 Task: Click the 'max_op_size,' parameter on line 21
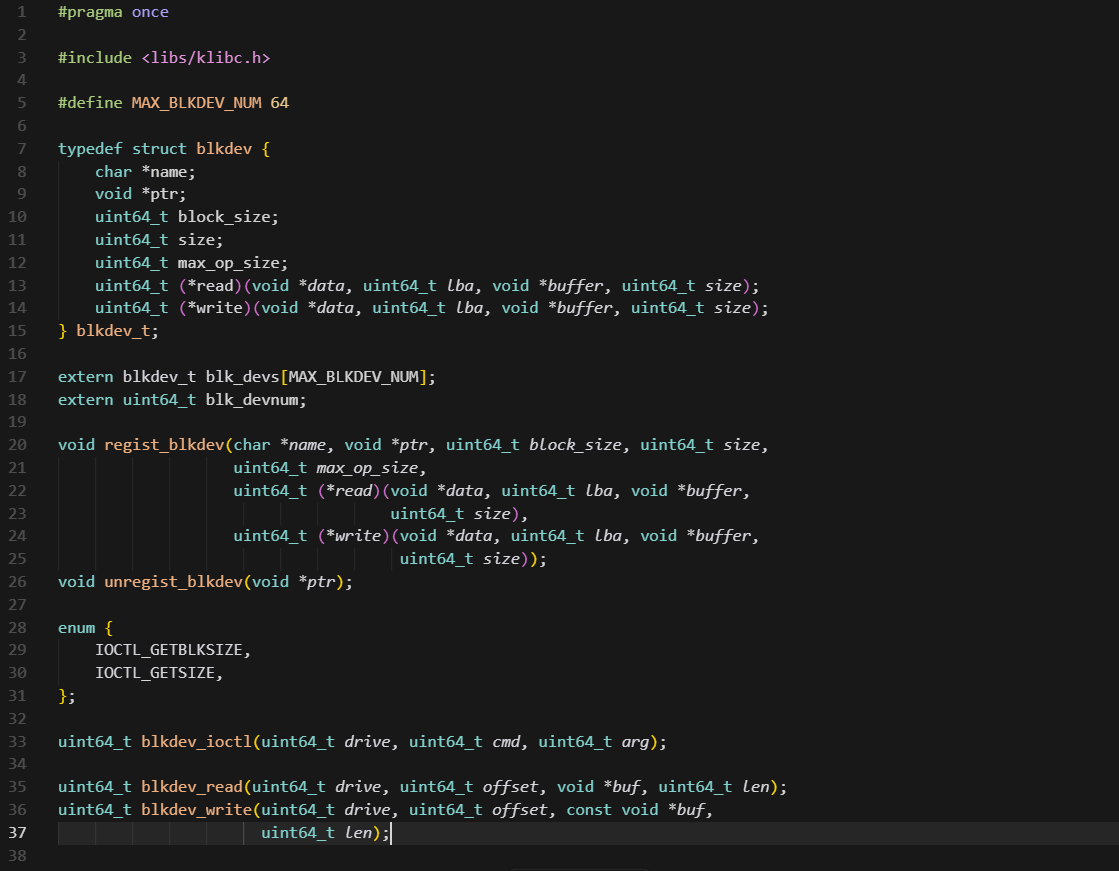pyautogui.click(x=371, y=468)
